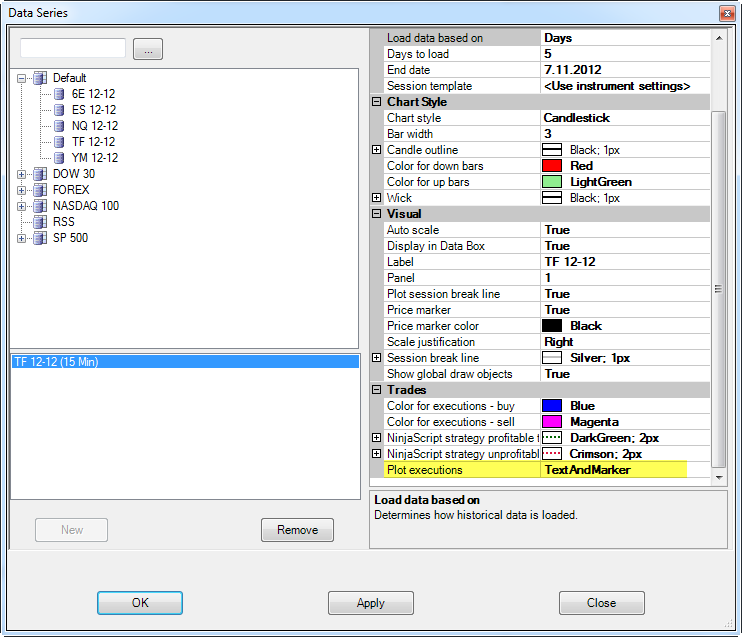Click the FOREX list icon
This screenshot has height=637, width=742.
40,190
